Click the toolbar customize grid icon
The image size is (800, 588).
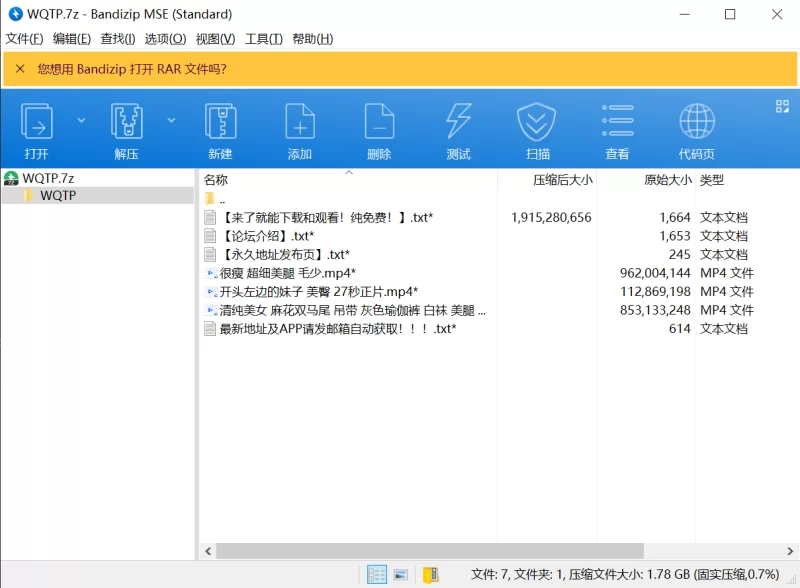[x=782, y=106]
